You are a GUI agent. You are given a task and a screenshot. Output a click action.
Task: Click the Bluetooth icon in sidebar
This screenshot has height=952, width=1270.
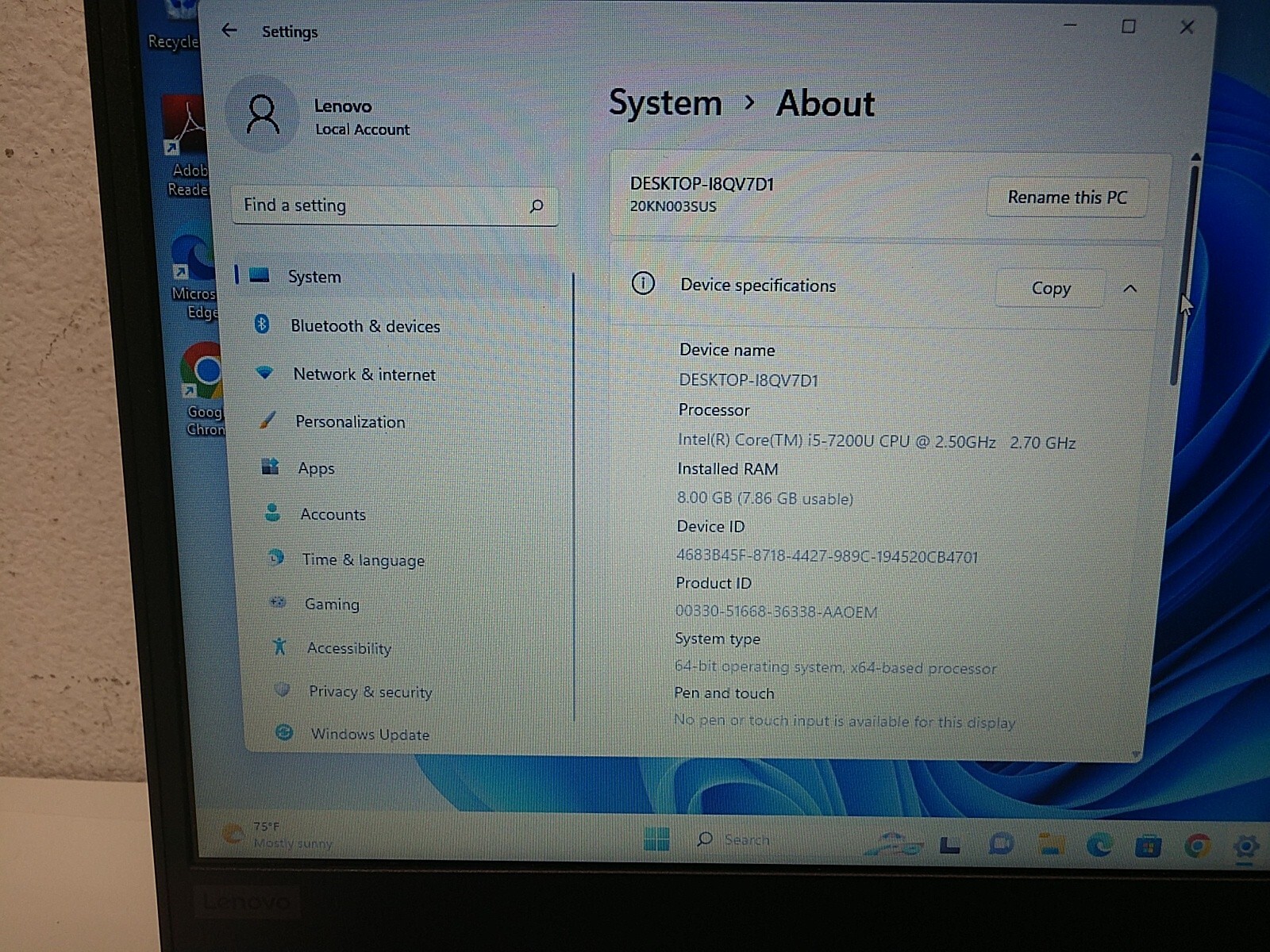(262, 324)
